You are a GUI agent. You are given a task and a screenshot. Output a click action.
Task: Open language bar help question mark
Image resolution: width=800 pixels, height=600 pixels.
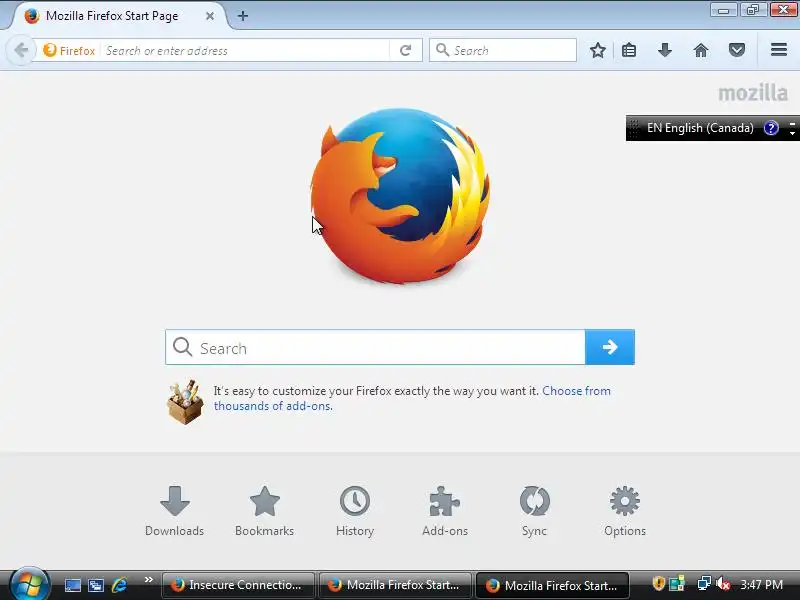(770, 128)
